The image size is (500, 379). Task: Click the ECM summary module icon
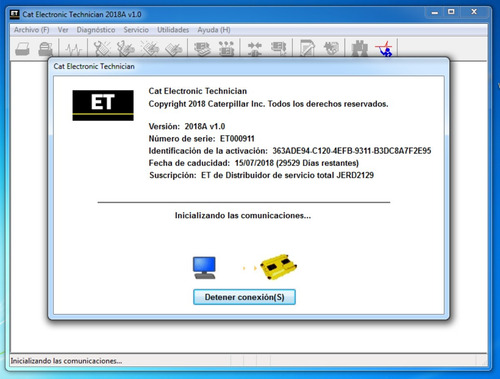202,49
